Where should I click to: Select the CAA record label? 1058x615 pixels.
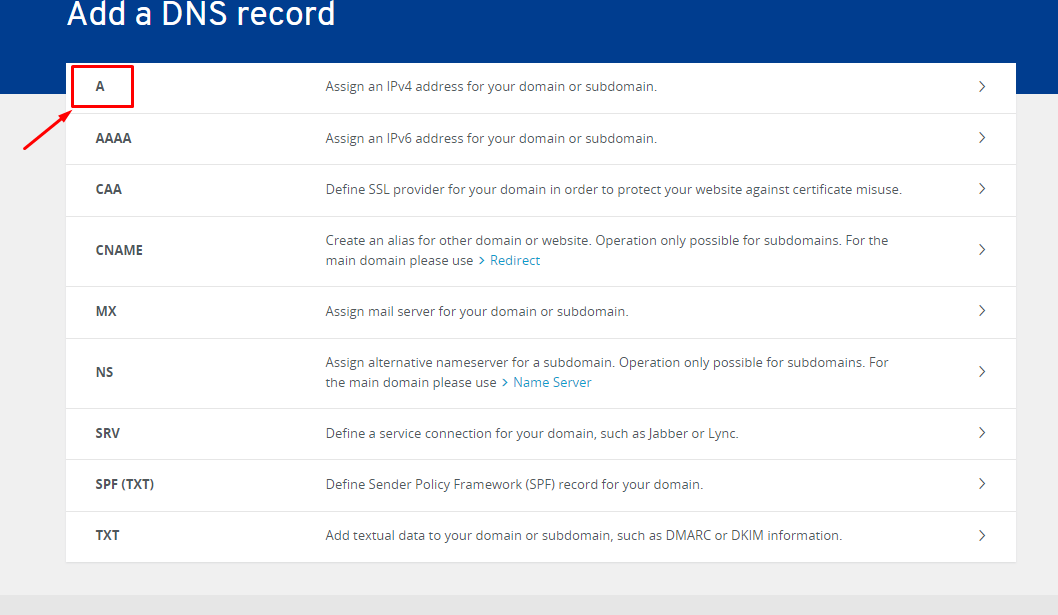point(108,189)
